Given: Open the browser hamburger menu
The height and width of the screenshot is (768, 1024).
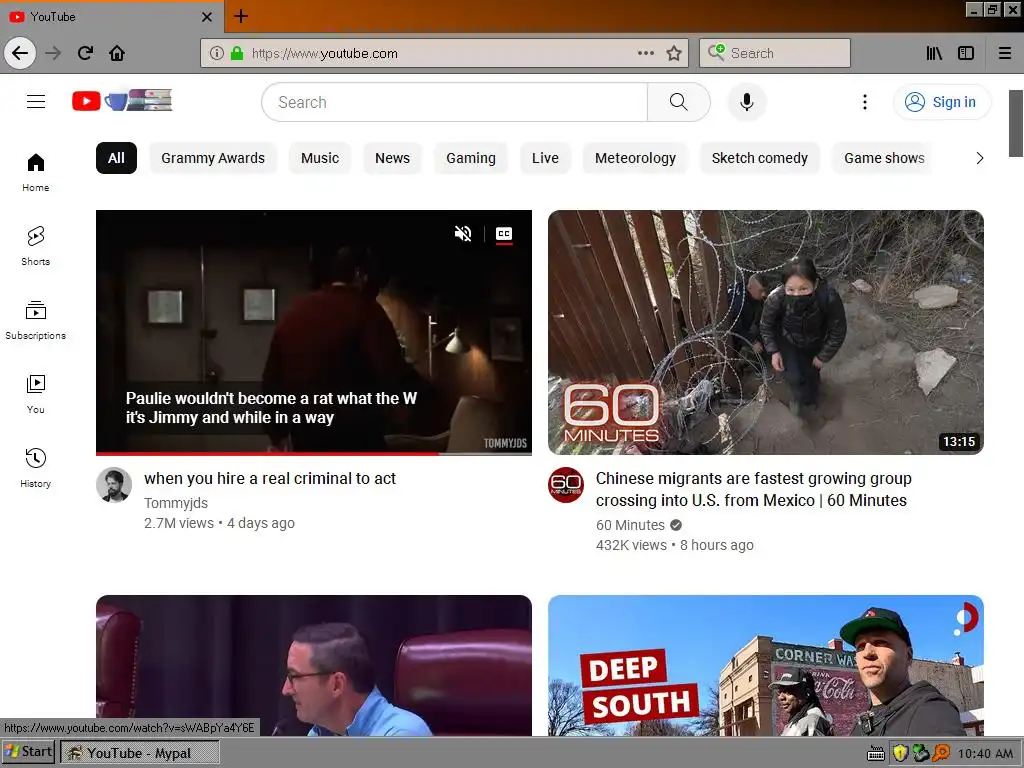Looking at the screenshot, I should click(1004, 53).
